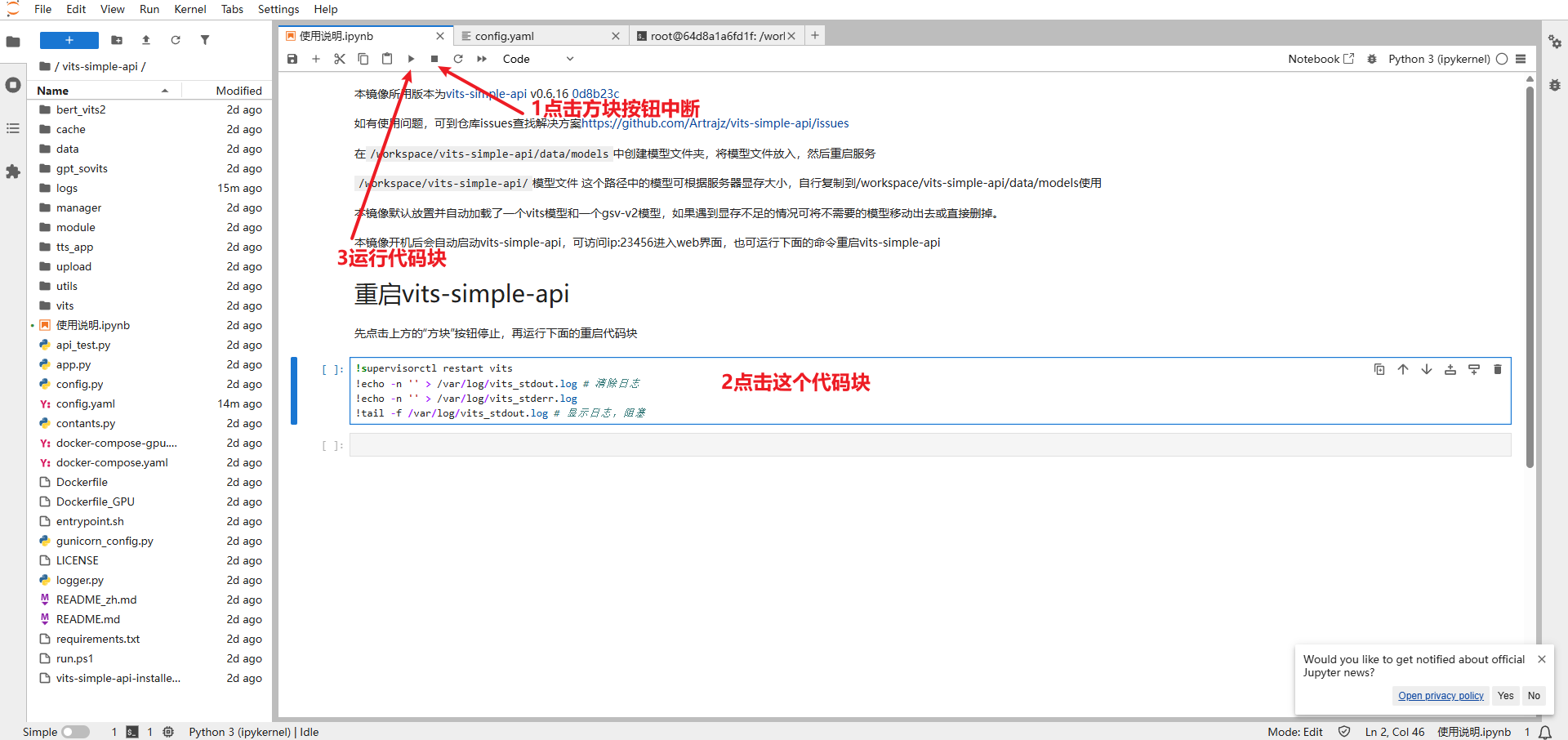This screenshot has width=1568, height=740.
Task: Open the property inspector gears icon
Action: click(1555, 42)
